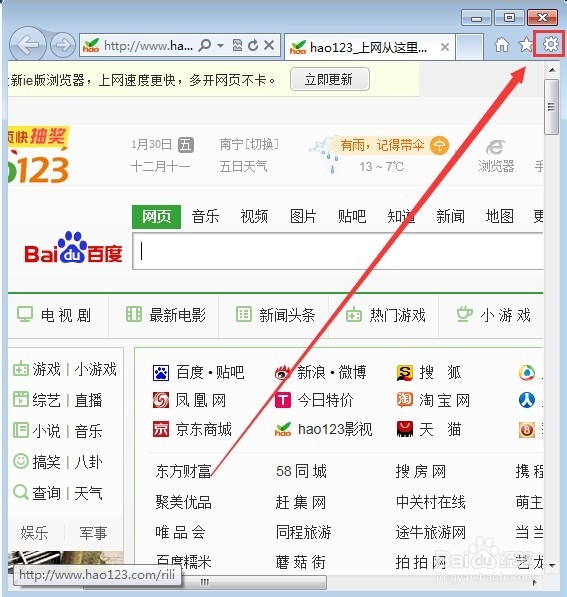The height and width of the screenshot is (597, 567).
Task: Open the 新闻头条 category
Action: pos(275,315)
